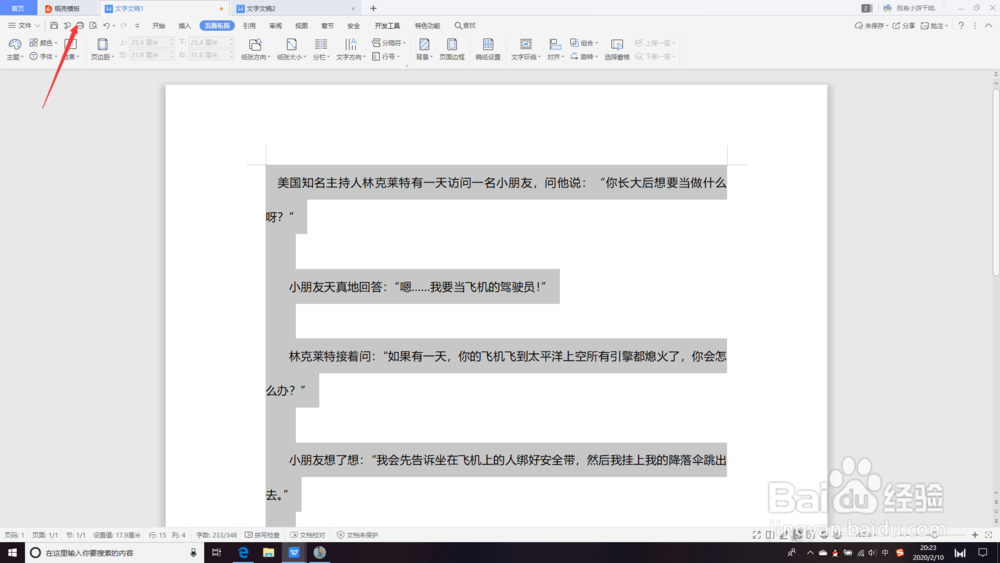Switch to the 插入 Insert ribbon tab

tap(184, 26)
